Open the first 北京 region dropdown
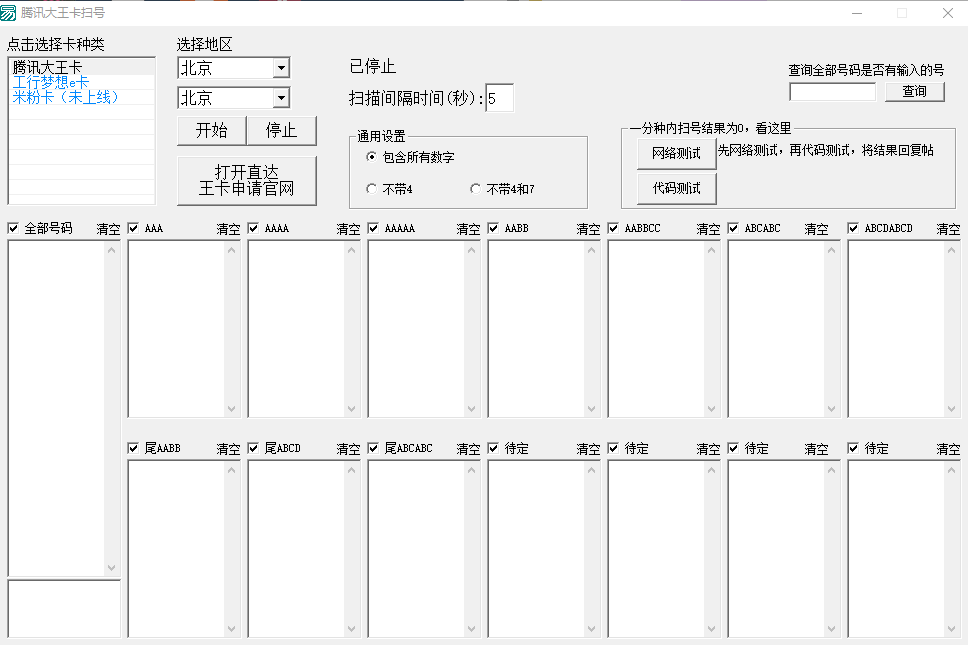Image resolution: width=968 pixels, height=645 pixels. point(281,68)
